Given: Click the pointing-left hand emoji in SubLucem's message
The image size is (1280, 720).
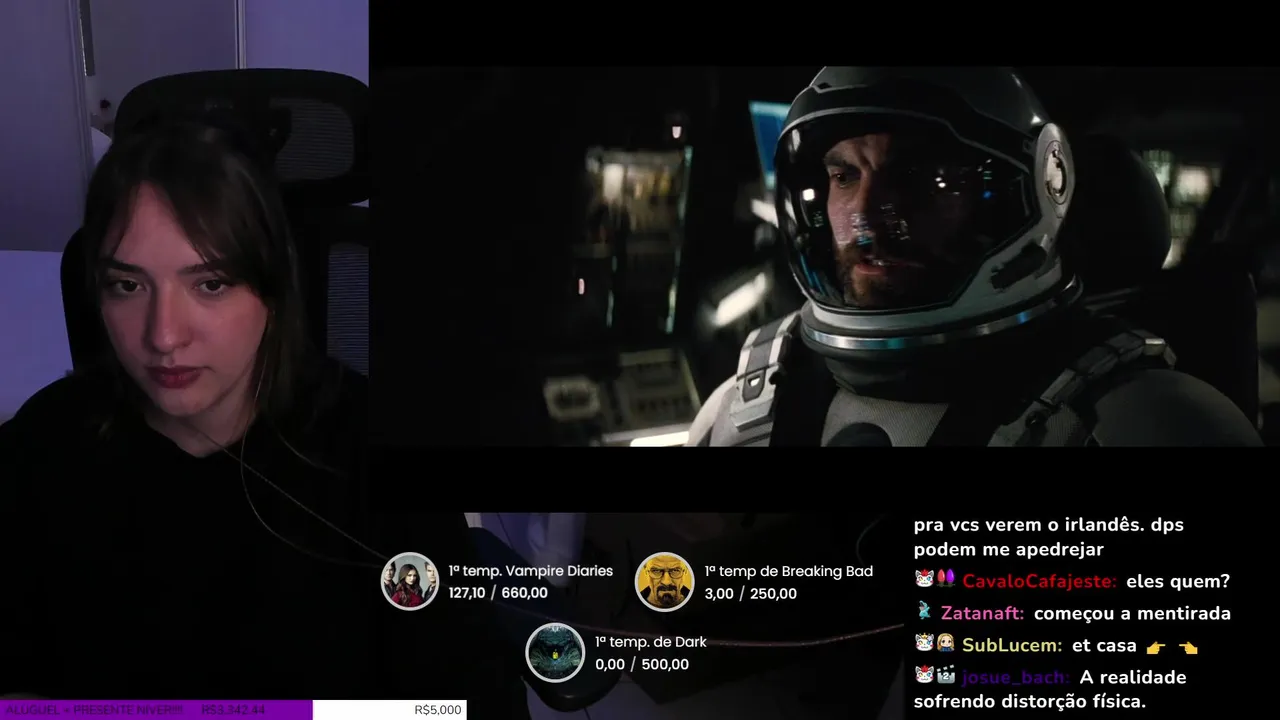Looking at the screenshot, I should click(x=1188, y=646).
